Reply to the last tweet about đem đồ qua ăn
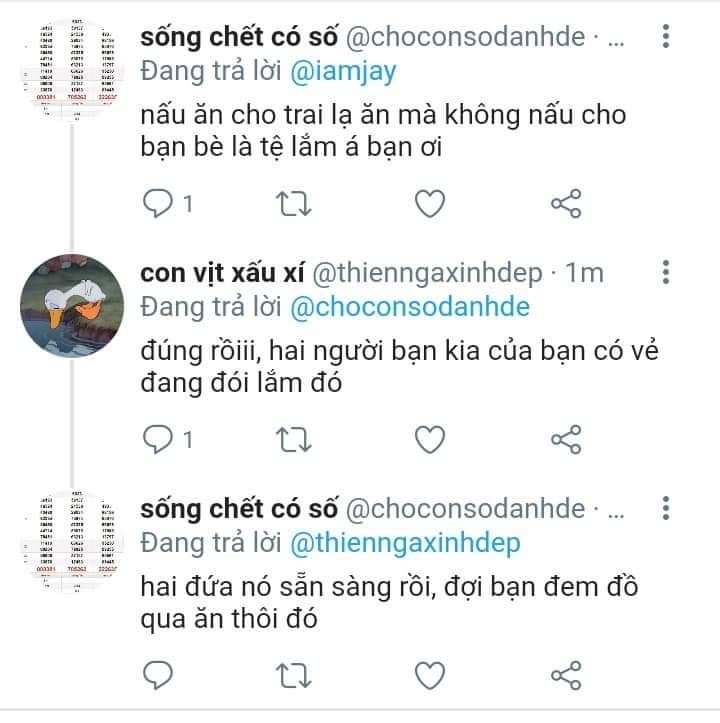This screenshot has width=720, height=723. tap(158, 676)
